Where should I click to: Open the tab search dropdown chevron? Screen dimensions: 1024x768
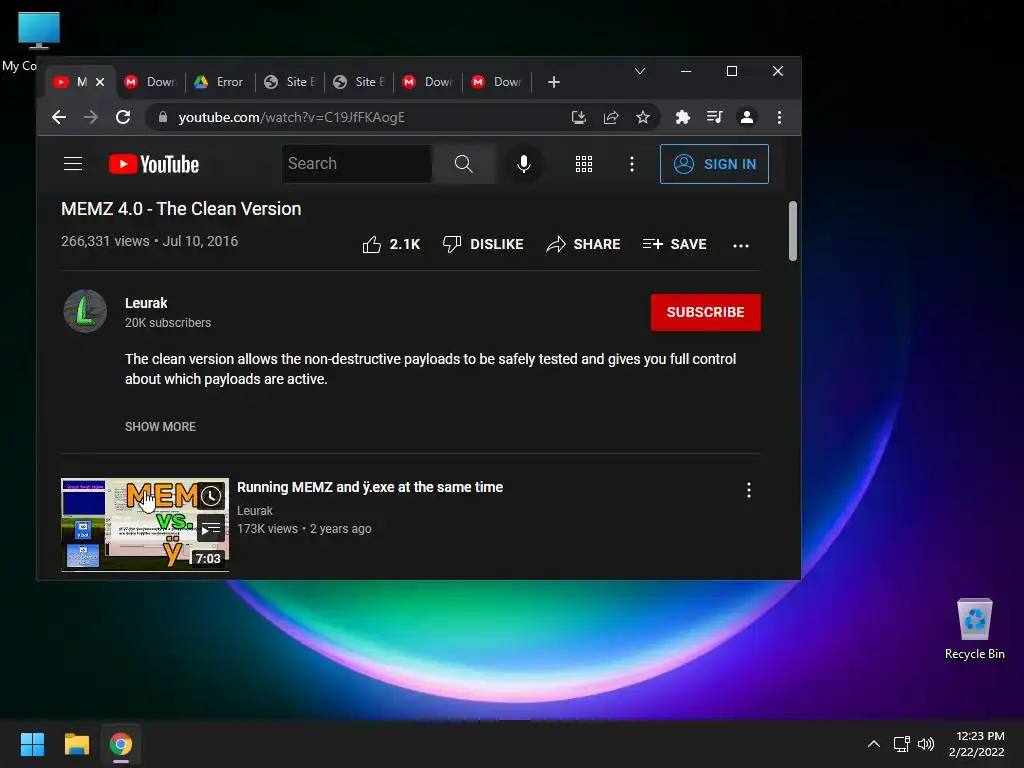(x=640, y=71)
